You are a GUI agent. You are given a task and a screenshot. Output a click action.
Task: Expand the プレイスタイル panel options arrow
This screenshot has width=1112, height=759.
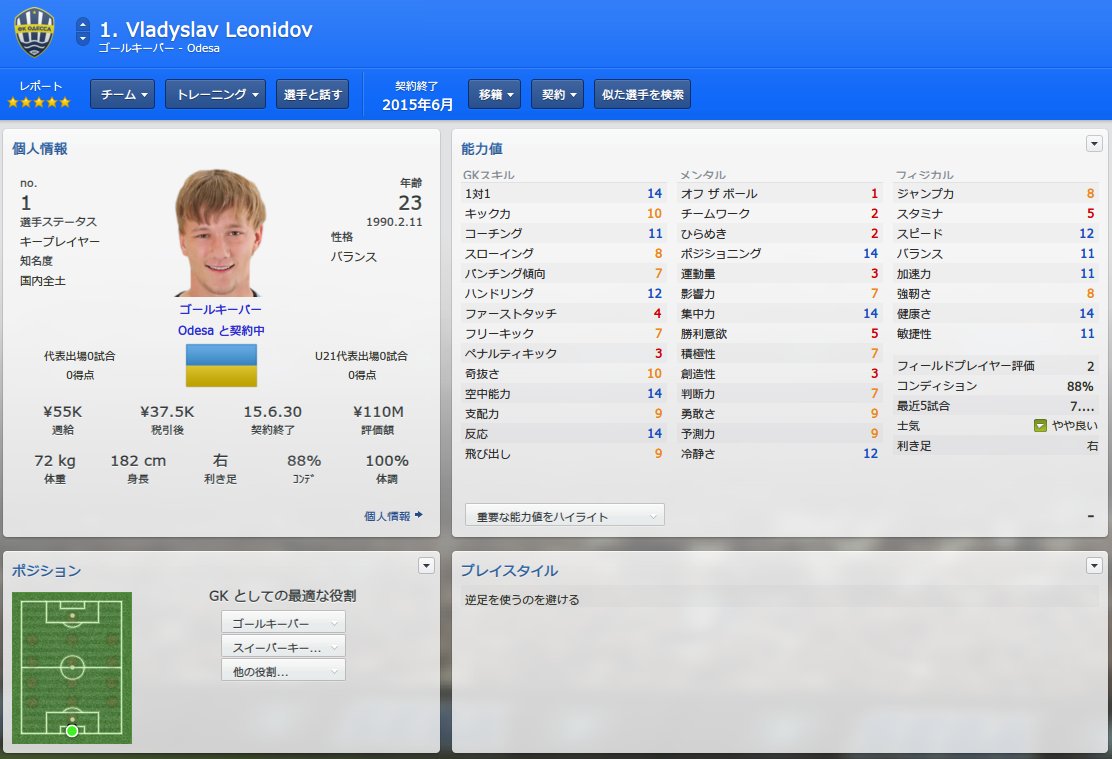1094,565
